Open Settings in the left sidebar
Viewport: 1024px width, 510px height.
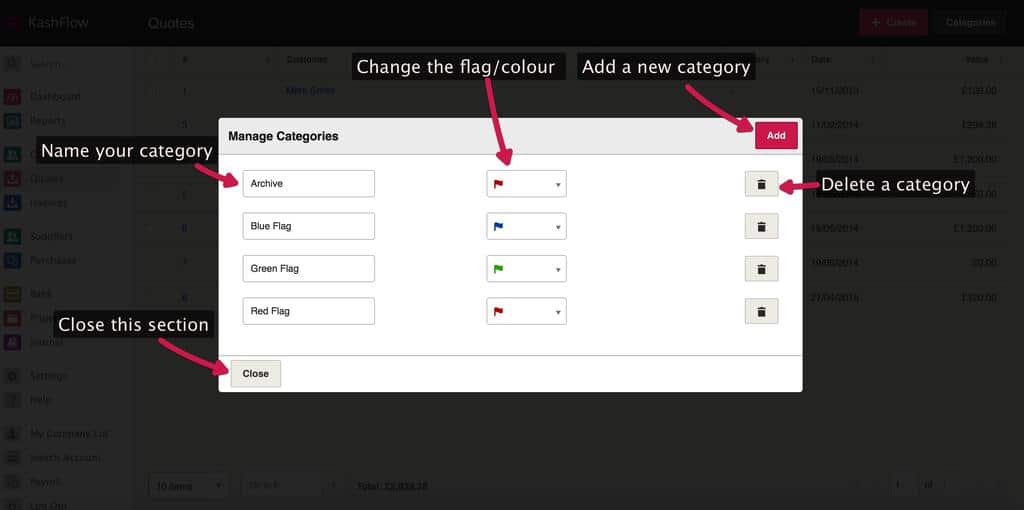click(48, 376)
